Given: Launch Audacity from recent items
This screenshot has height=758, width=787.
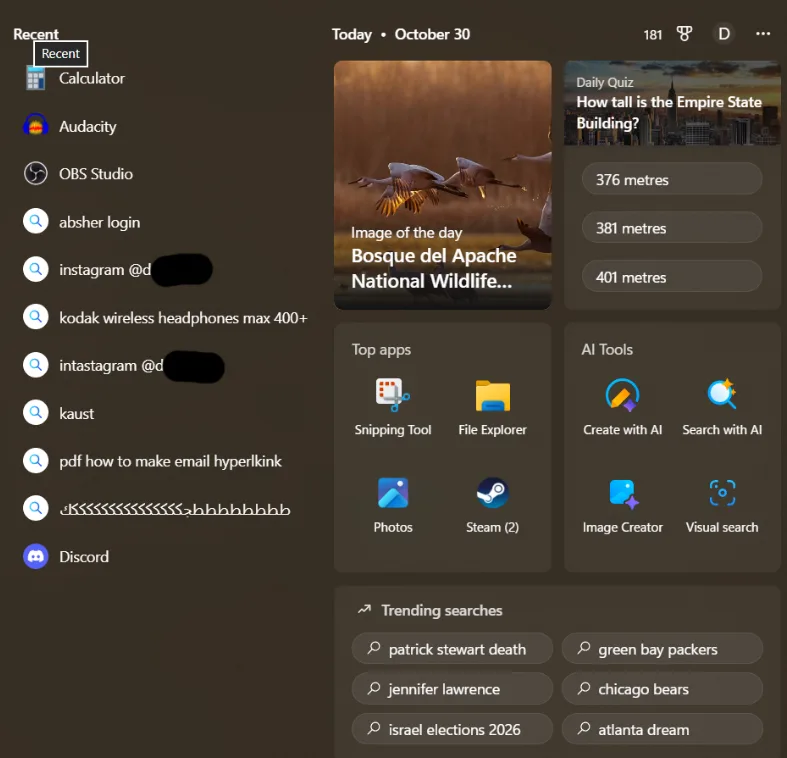Looking at the screenshot, I should 70,126.
